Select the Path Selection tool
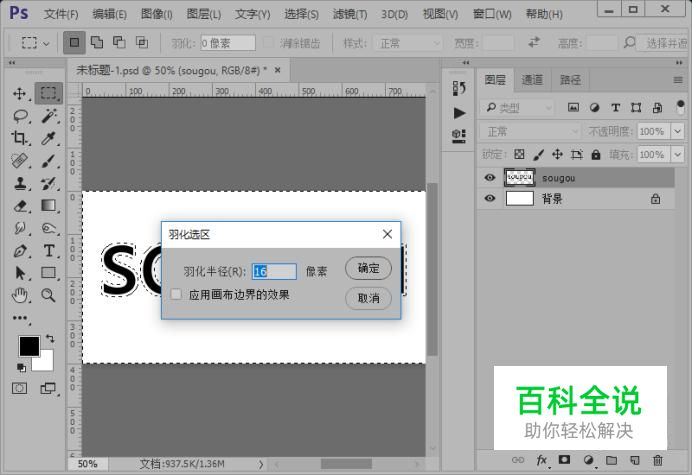The height and width of the screenshot is (475, 692). coord(20,273)
